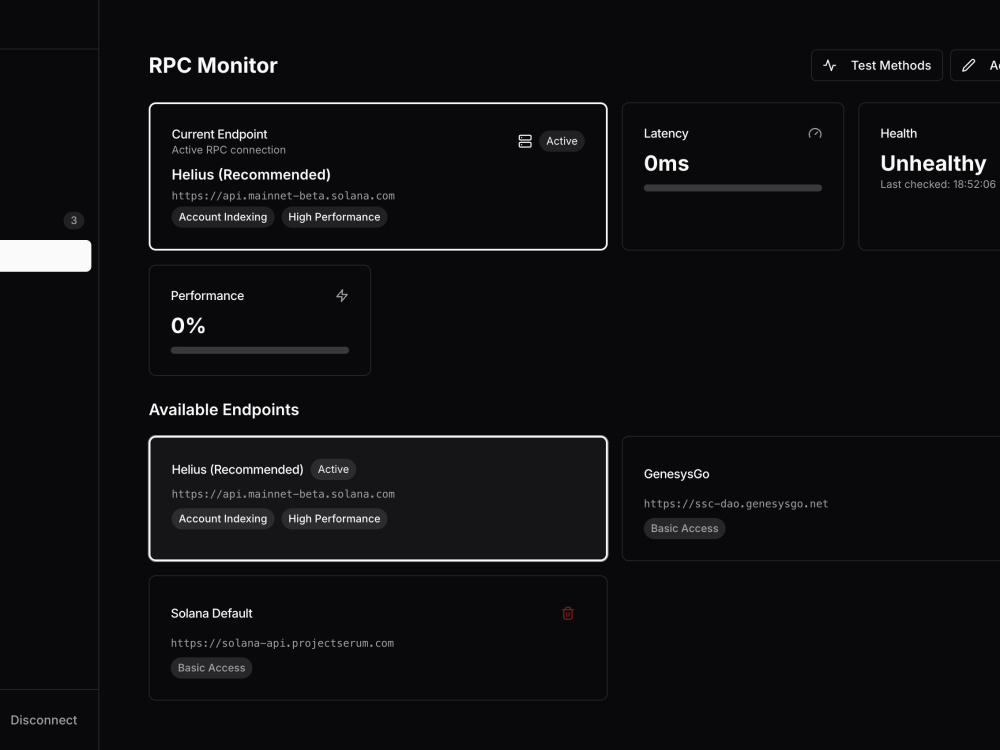Click the Active badge beside Helius in Available Endpoints

[333, 469]
